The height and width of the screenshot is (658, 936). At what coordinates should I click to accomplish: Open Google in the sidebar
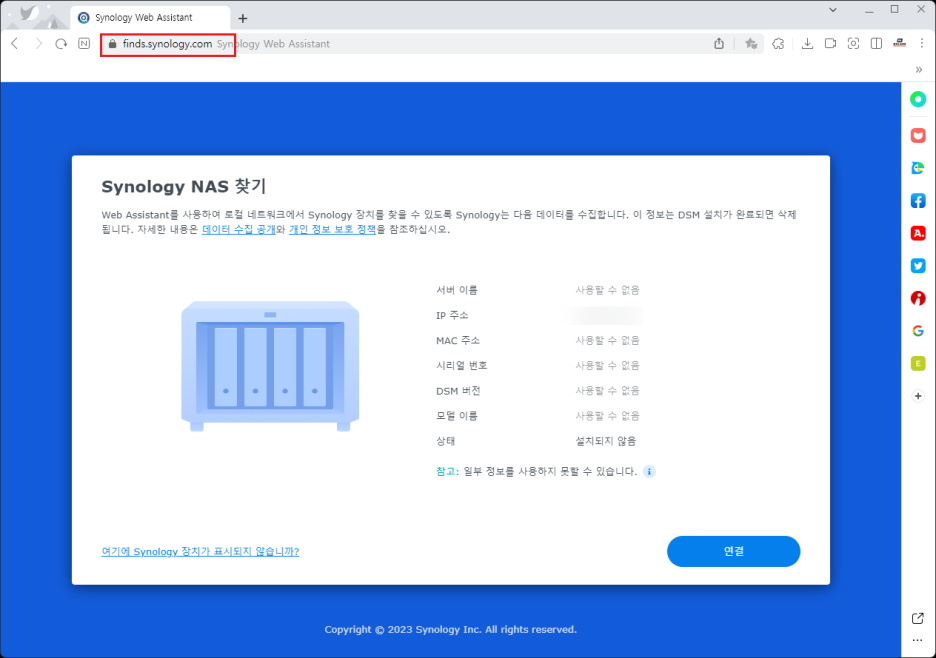pos(918,331)
